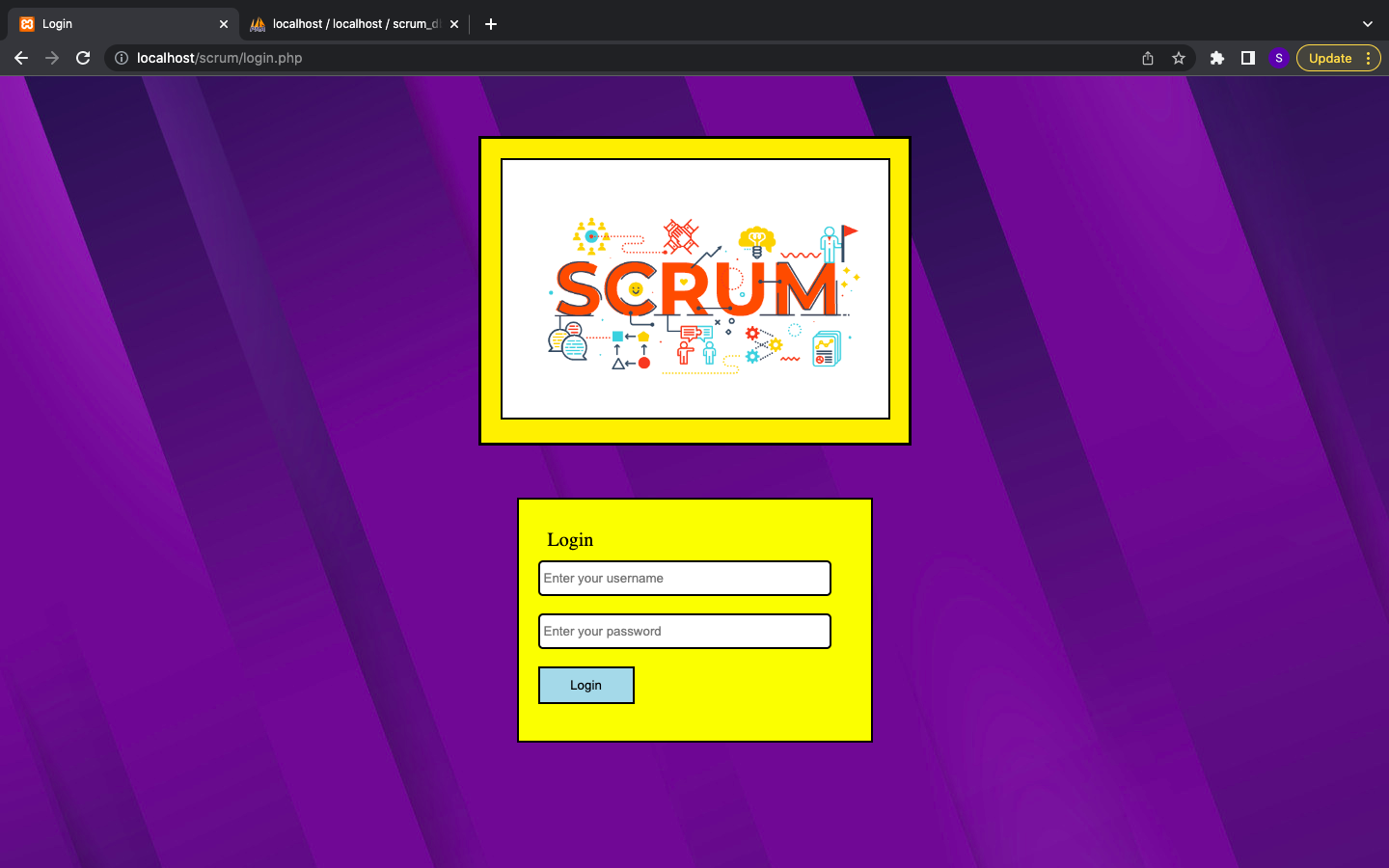Open the Chrome extensions puzzle icon
The width and height of the screenshot is (1389, 868).
click(x=1216, y=58)
